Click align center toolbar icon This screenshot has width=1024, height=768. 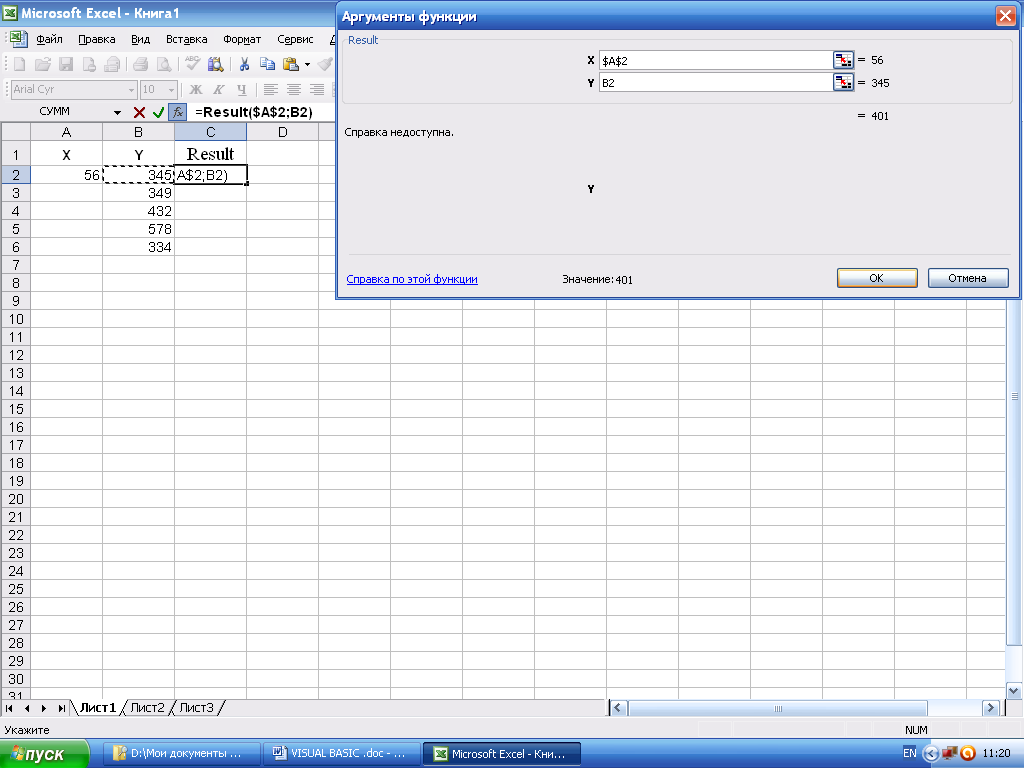pos(294,89)
